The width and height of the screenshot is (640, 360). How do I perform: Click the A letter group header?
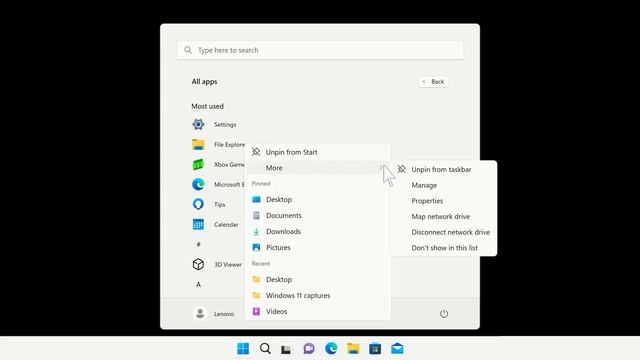pos(198,284)
